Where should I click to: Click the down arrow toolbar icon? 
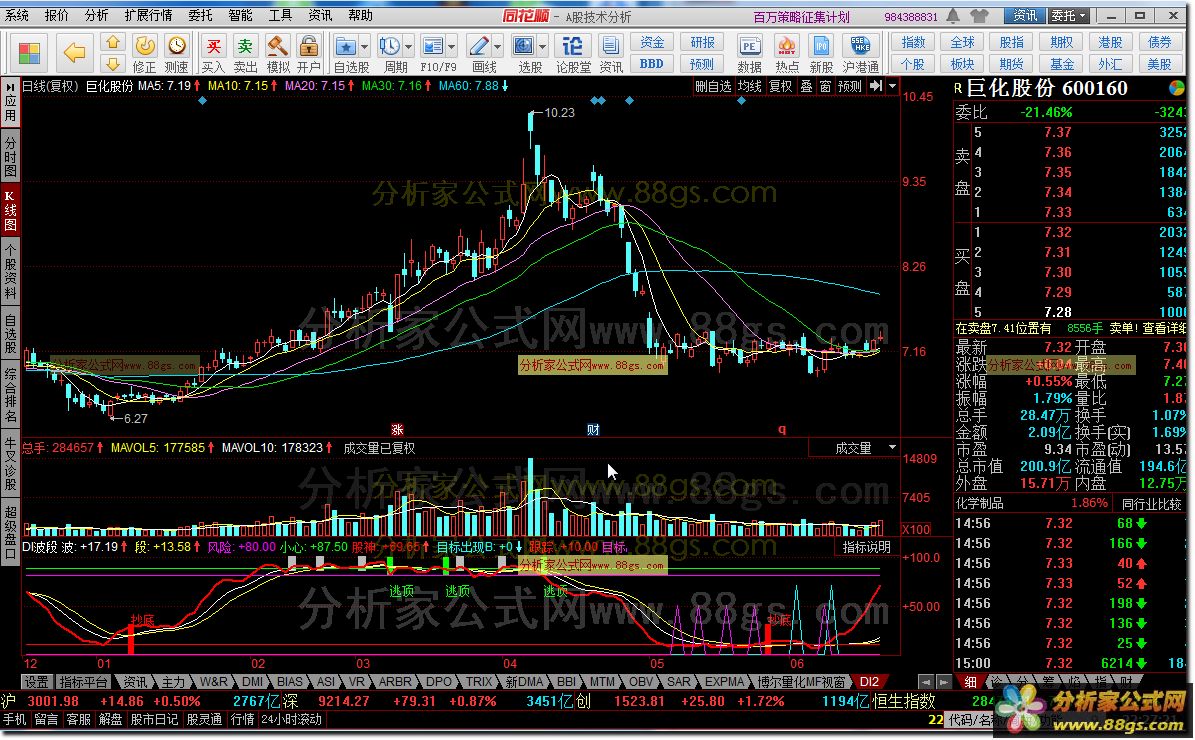coord(113,64)
